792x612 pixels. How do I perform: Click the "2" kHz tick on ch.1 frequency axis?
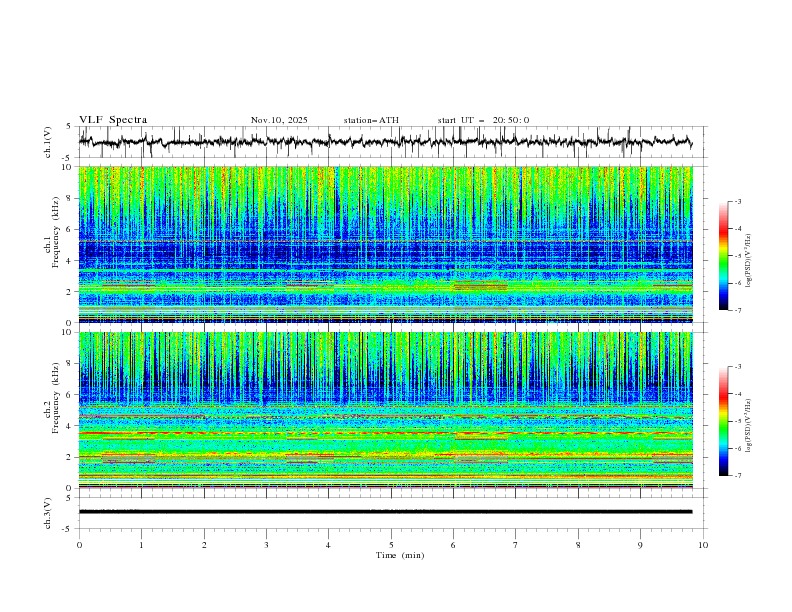coord(69,291)
